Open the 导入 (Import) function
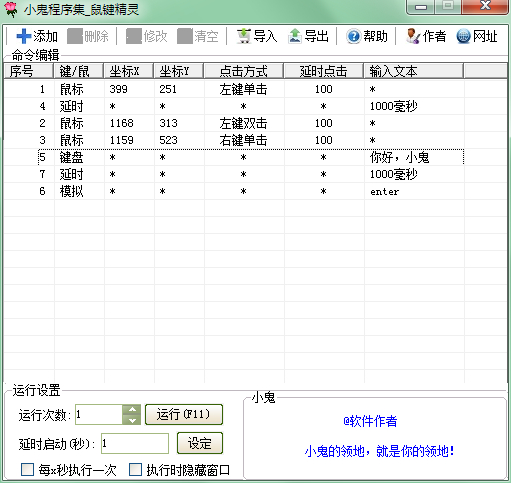This screenshot has width=511, height=483. pyautogui.click(x=257, y=36)
